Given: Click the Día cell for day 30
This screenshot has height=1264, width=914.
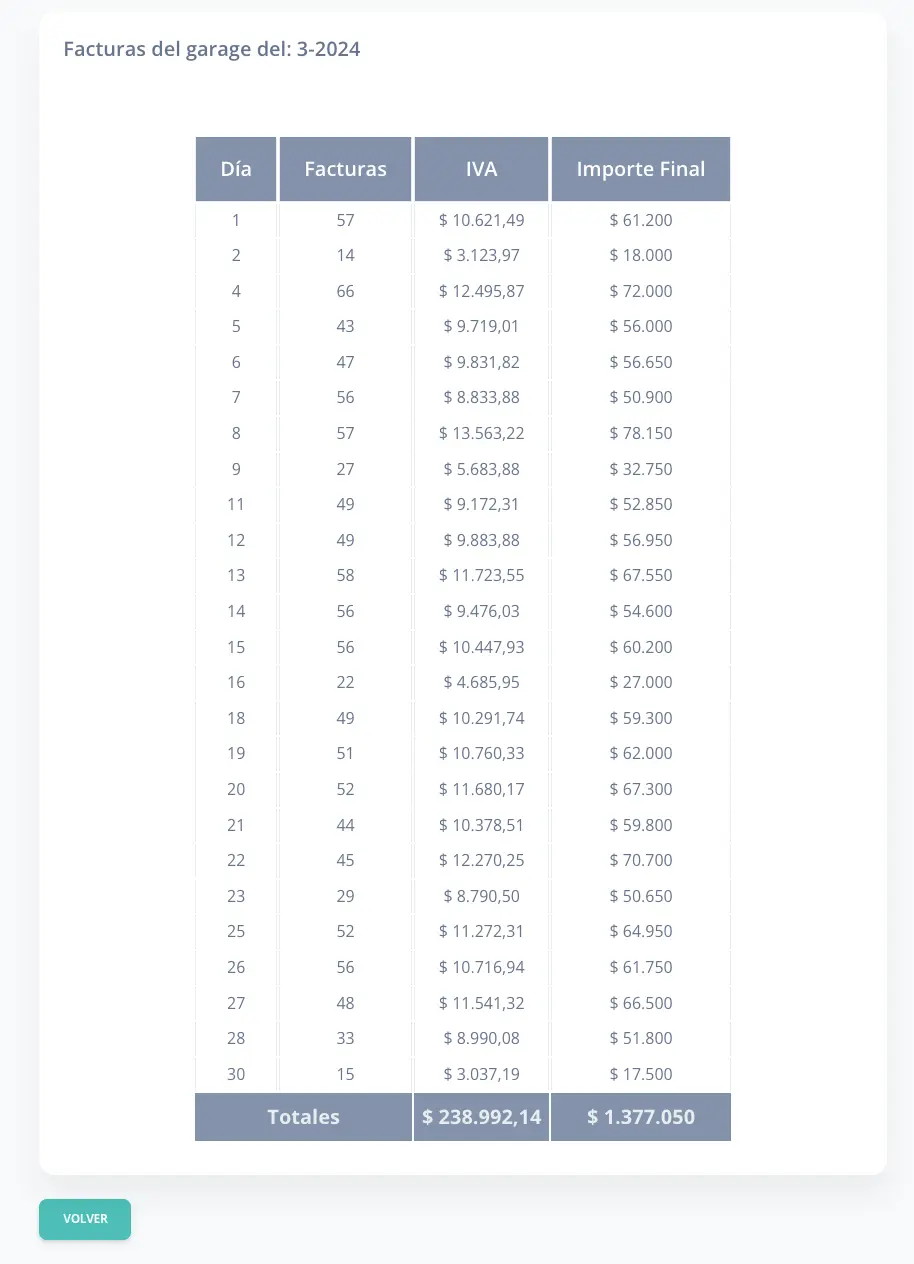Looking at the screenshot, I should coord(236,1074).
